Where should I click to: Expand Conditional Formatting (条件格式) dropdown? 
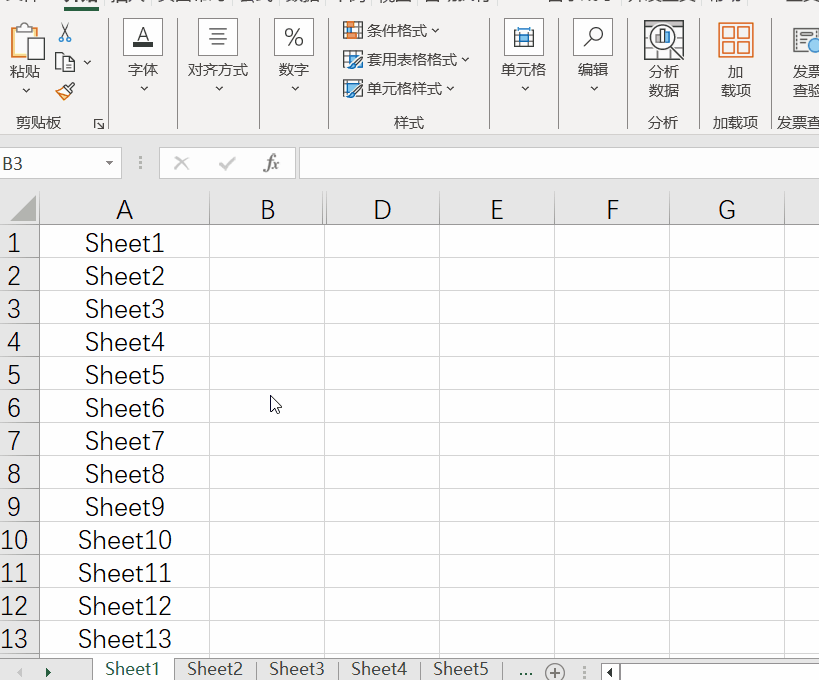tap(436, 31)
